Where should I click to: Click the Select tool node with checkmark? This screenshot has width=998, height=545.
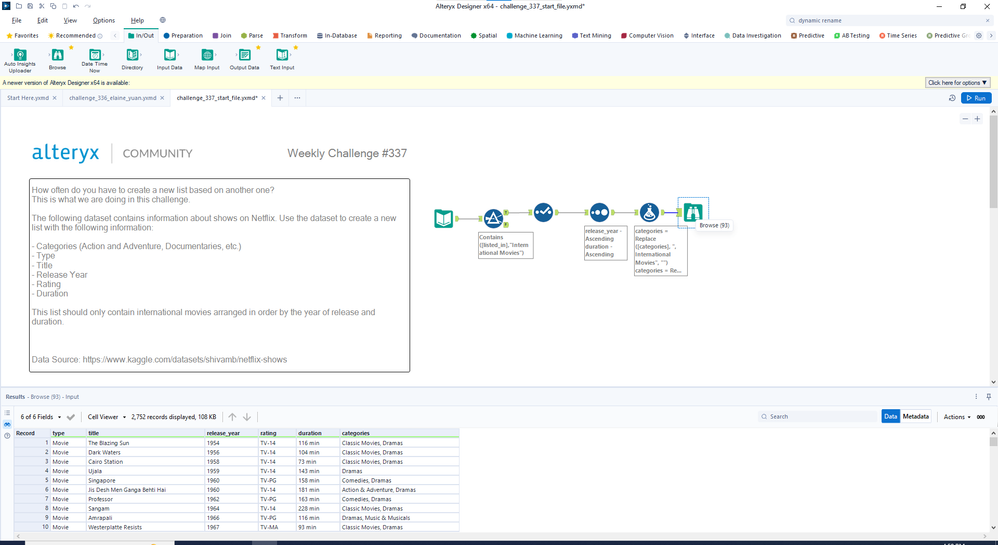coord(543,212)
